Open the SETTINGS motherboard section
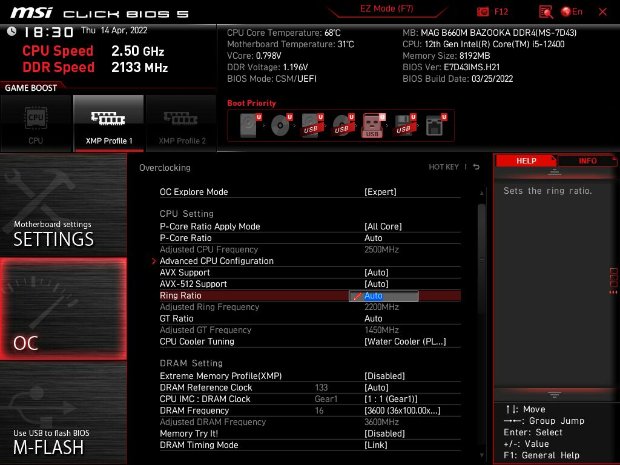620x465 pixels. pos(63,204)
